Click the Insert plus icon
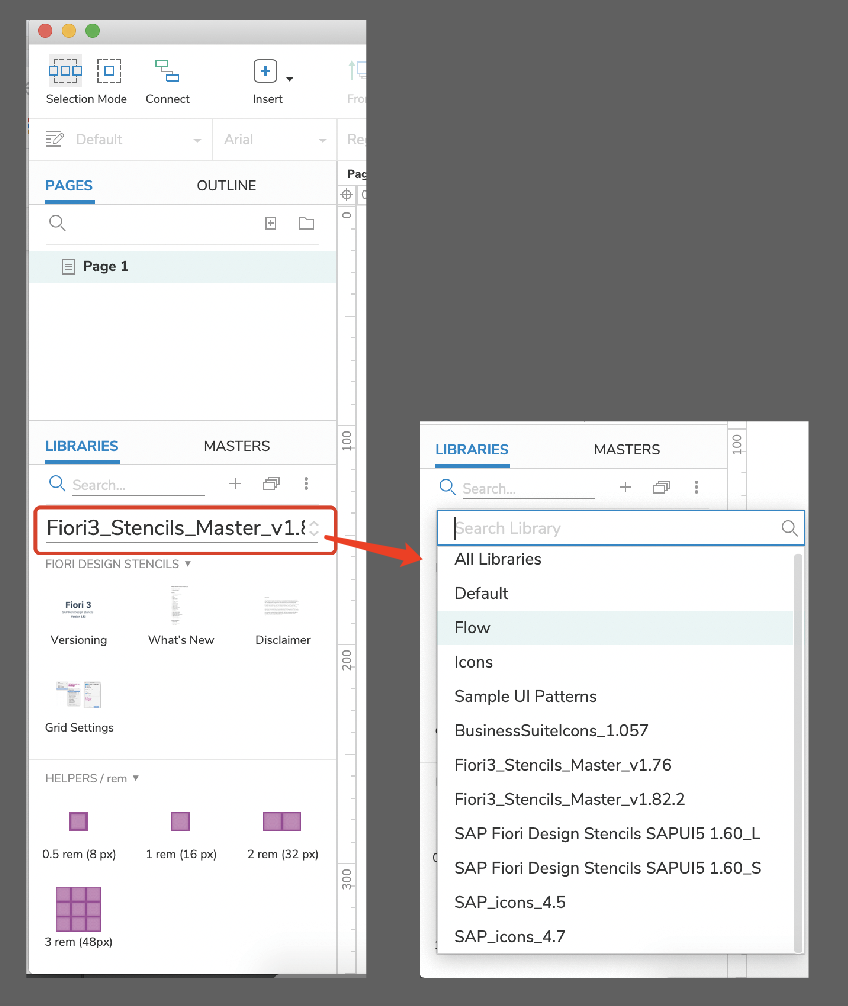The image size is (848, 1006). 265,71
